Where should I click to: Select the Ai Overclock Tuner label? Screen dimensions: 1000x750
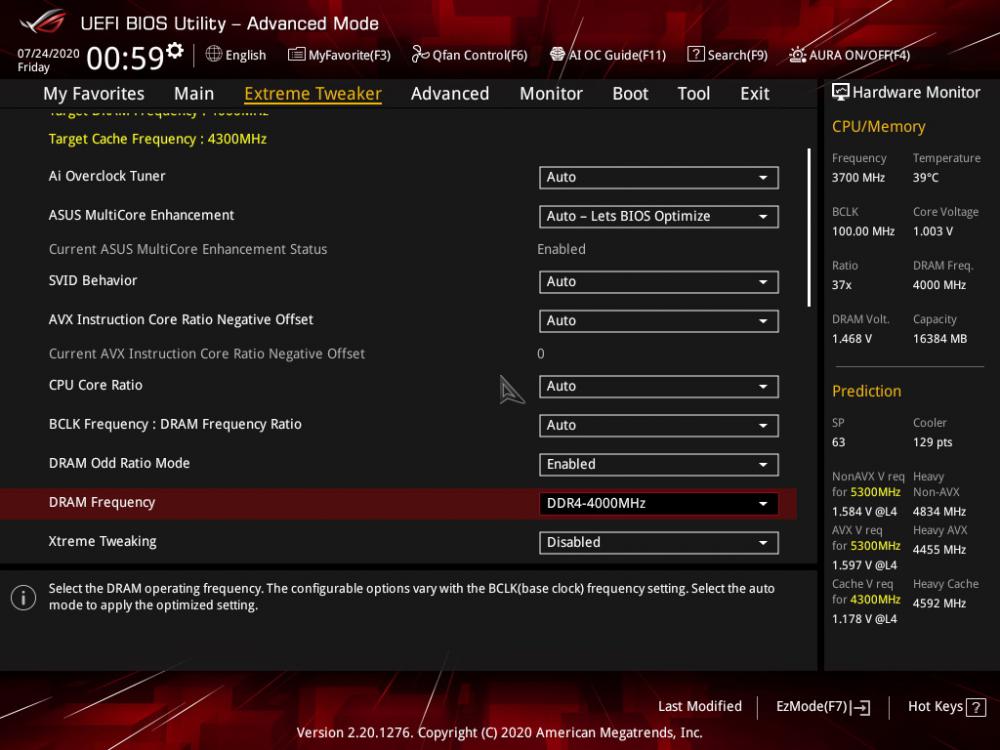pyautogui.click(x=107, y=176)
